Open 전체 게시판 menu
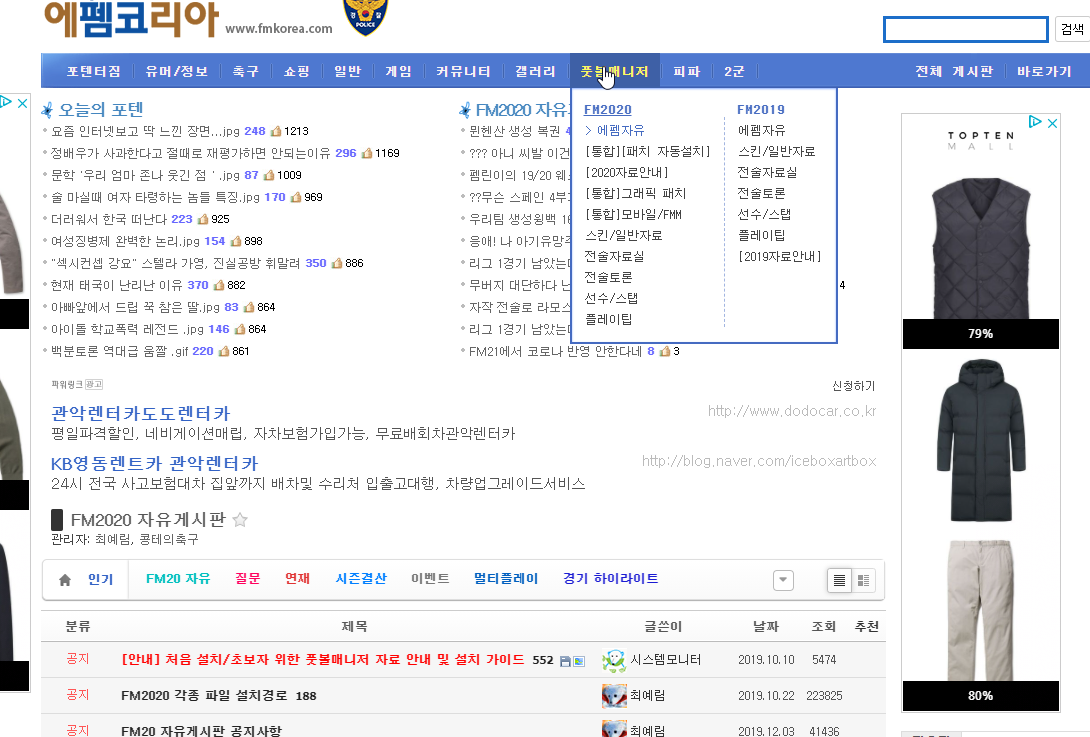The width and height of the screenshot is (1090, 737). (954, 72)
